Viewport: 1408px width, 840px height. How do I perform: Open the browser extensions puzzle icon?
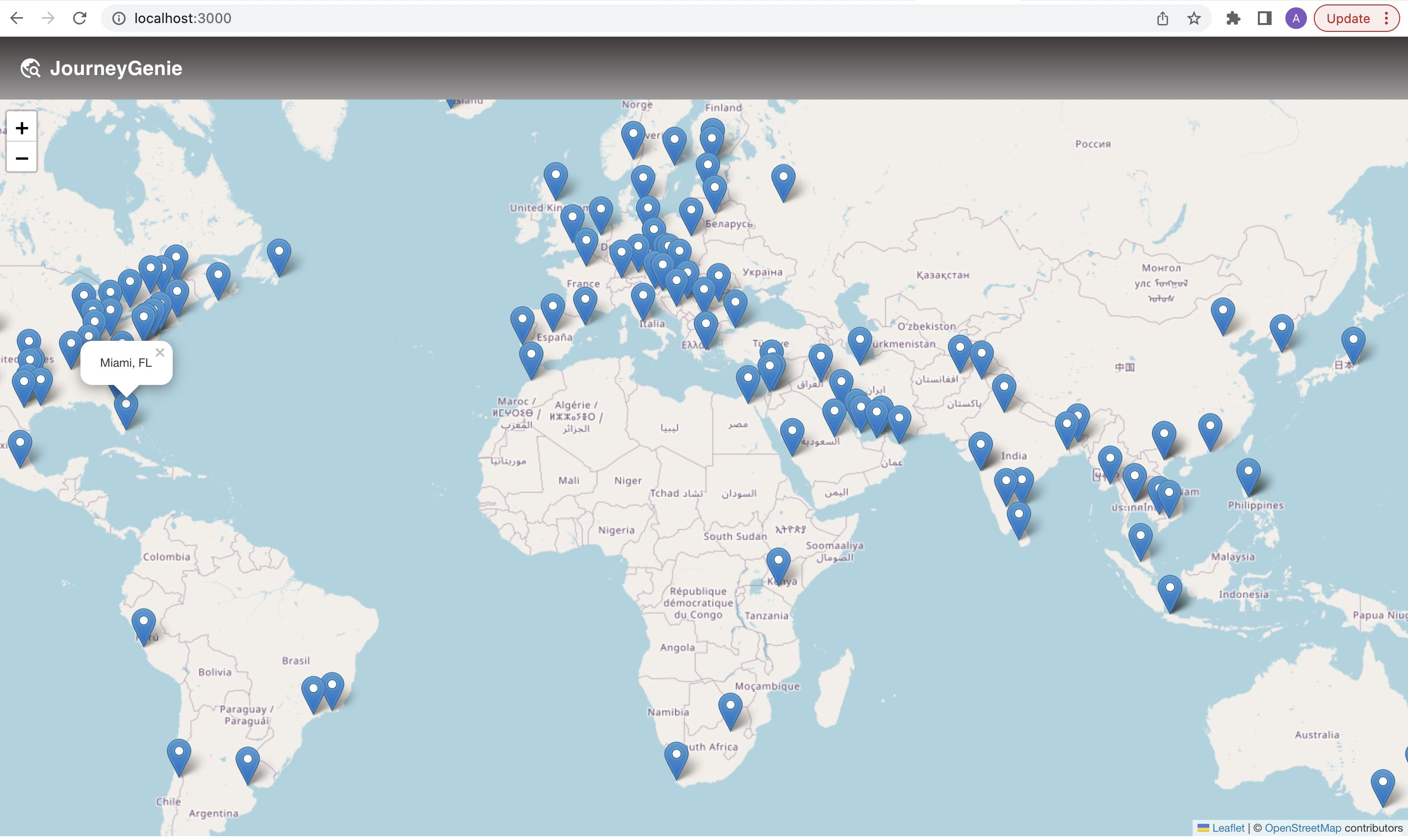[1232, 18]
